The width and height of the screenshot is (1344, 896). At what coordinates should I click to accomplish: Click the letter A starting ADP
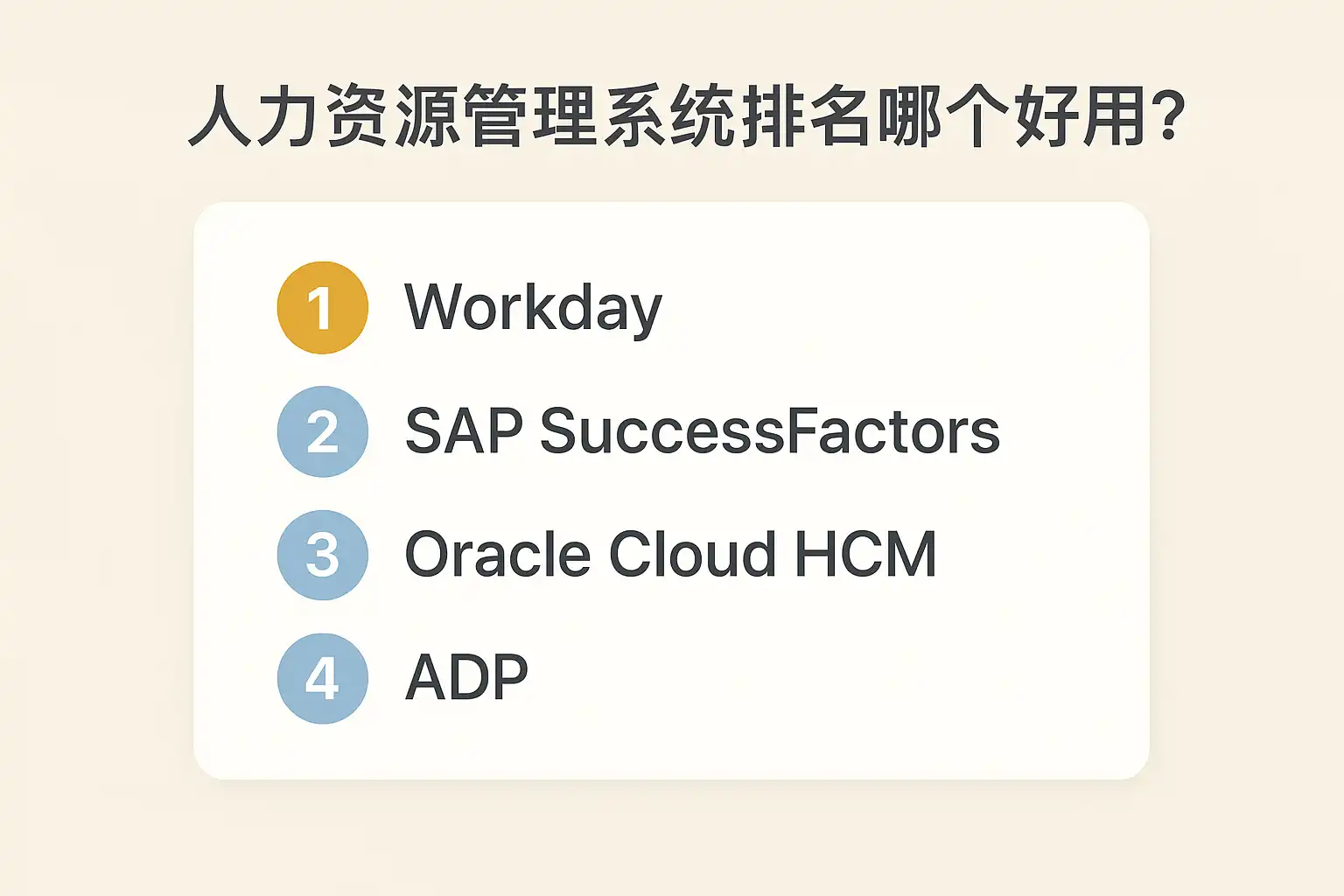click(423, 678)
